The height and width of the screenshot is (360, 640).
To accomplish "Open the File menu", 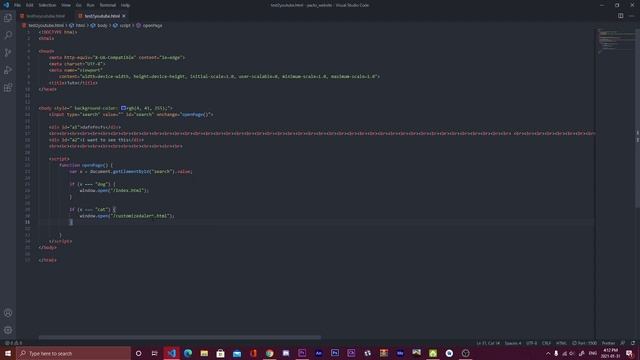I will pyautogui.click(x=17, y=5).
